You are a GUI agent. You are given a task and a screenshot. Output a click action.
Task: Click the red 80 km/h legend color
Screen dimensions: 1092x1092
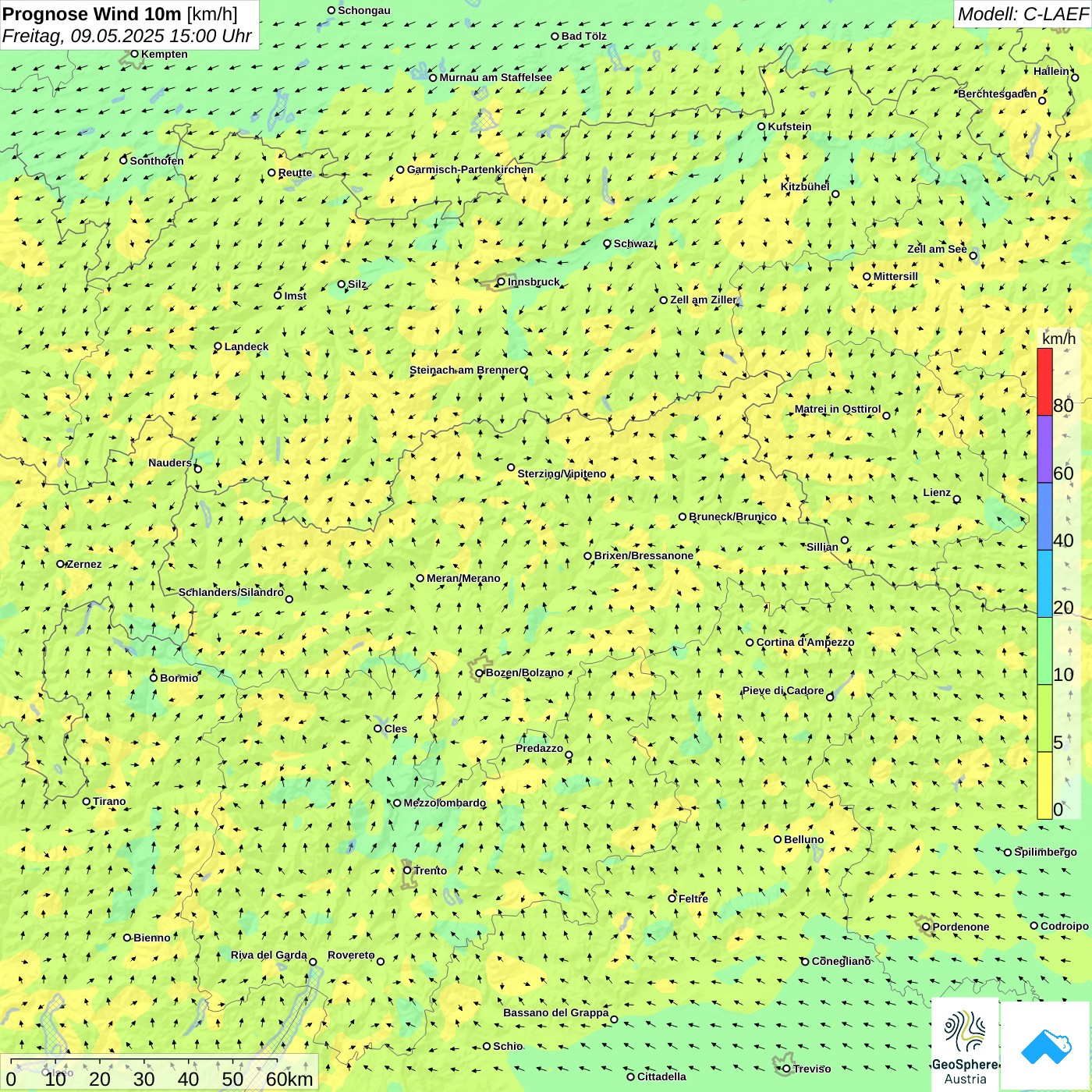pos(1044,381)
